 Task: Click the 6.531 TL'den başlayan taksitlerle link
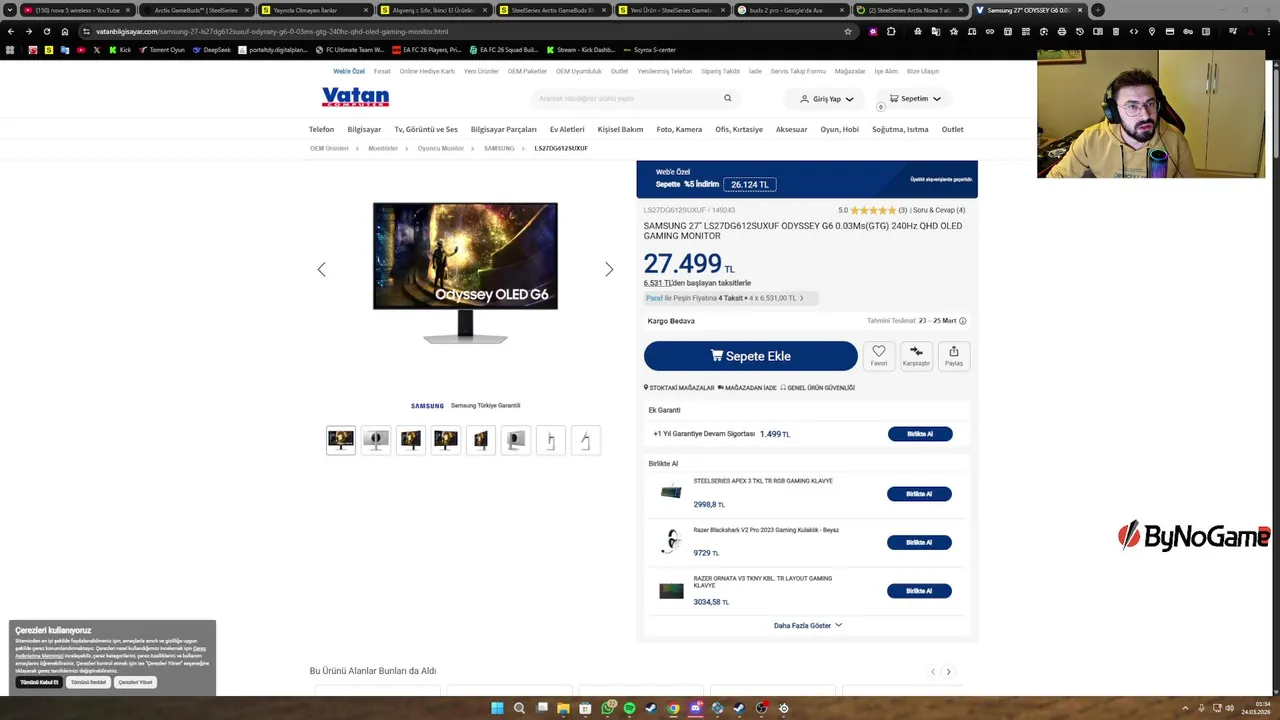click(697, 283)
